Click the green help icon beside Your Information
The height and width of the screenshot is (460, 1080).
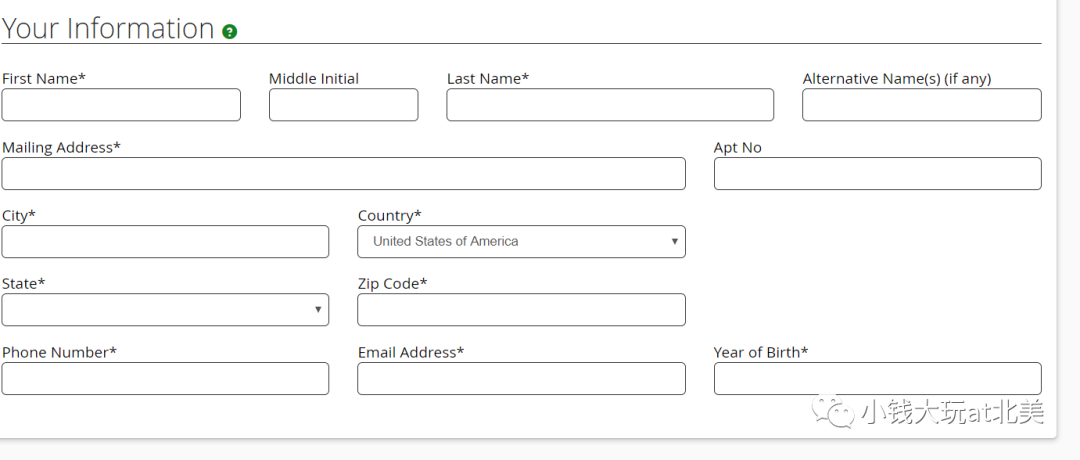[x=230, y=32]
